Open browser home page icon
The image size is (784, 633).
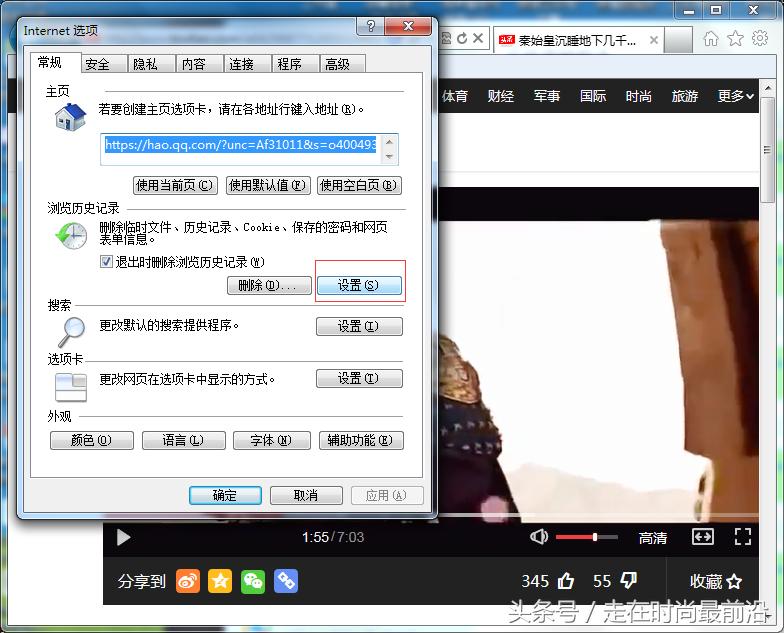click(x=710, y=38)
